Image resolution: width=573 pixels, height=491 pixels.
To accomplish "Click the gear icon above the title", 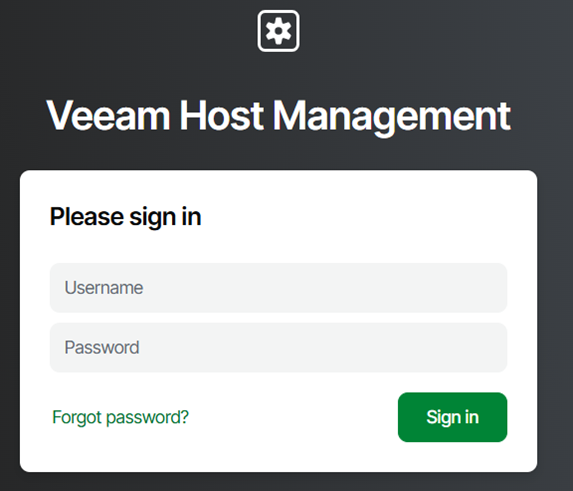I will (x=278, y=31).
